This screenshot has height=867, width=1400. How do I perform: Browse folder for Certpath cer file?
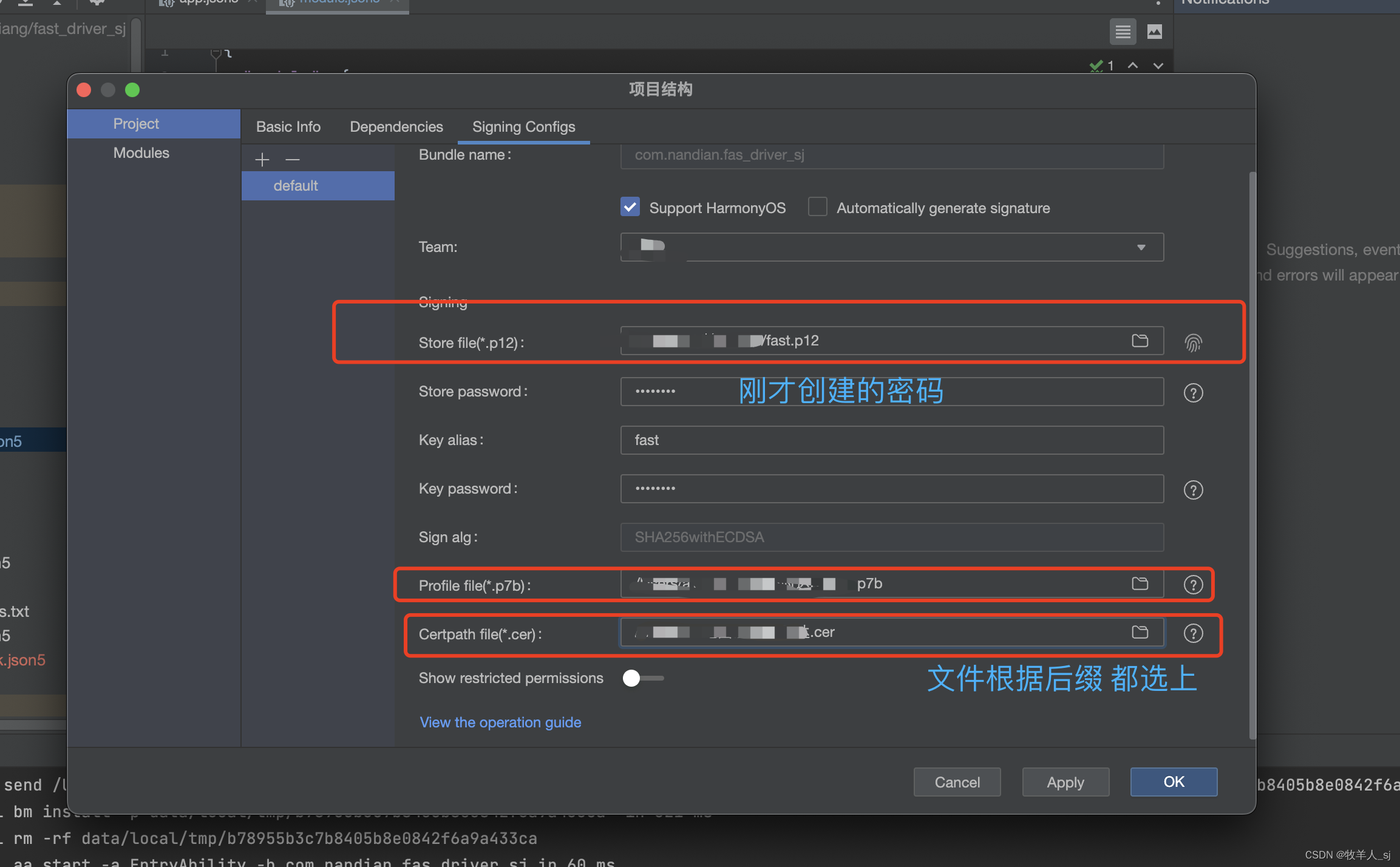[1140, 632]
